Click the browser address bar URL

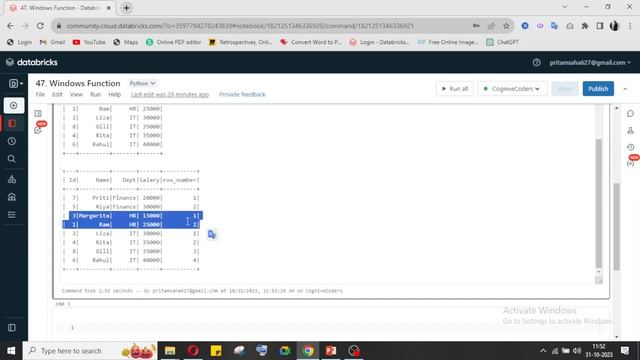[x=240, y=26]
